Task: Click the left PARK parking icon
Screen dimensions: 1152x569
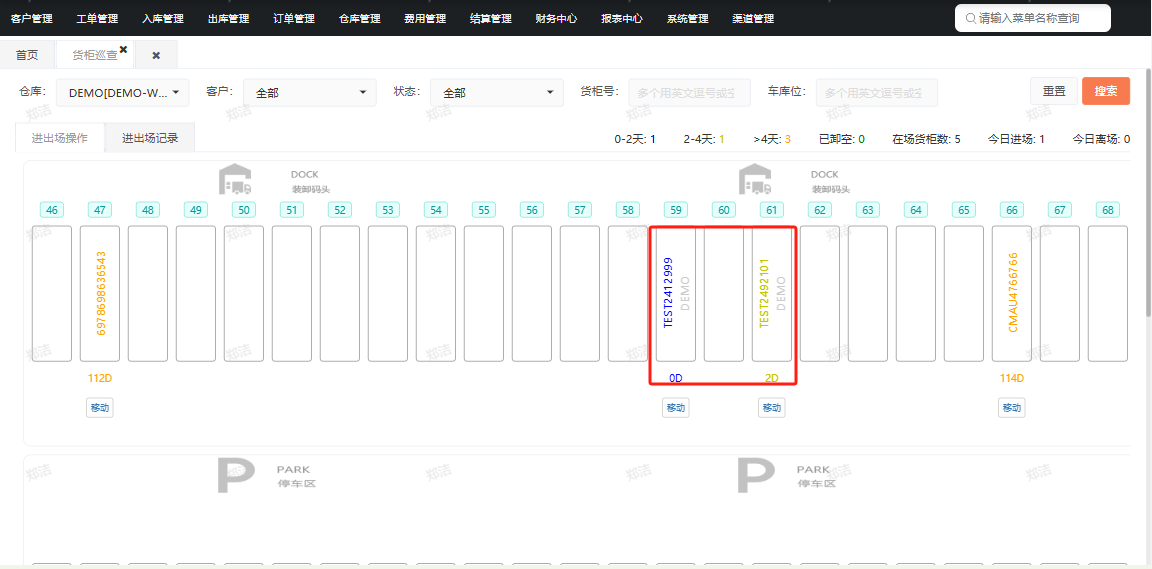Action: pos(236,476)
